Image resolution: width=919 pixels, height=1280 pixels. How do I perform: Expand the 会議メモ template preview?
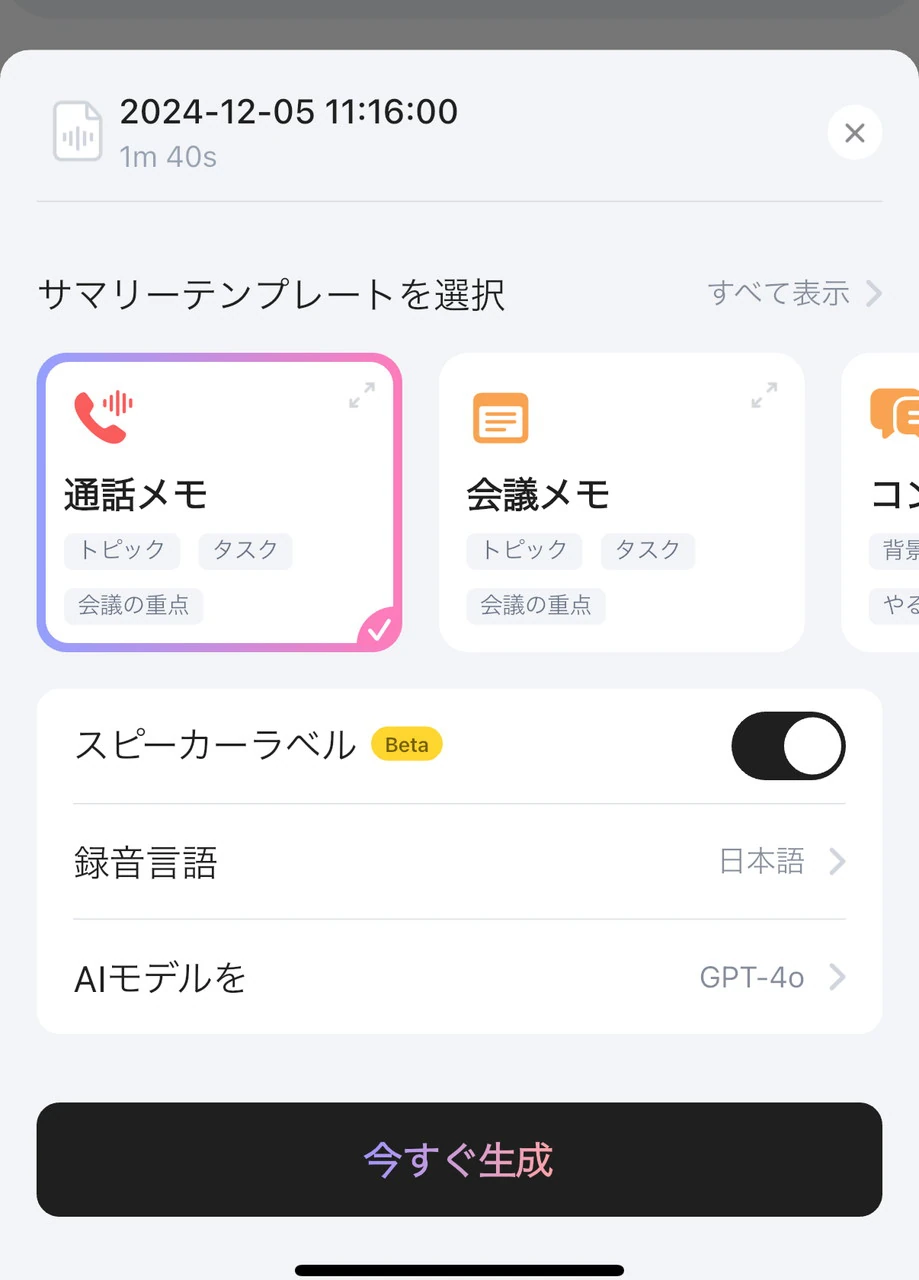click(x=764, y=395)
